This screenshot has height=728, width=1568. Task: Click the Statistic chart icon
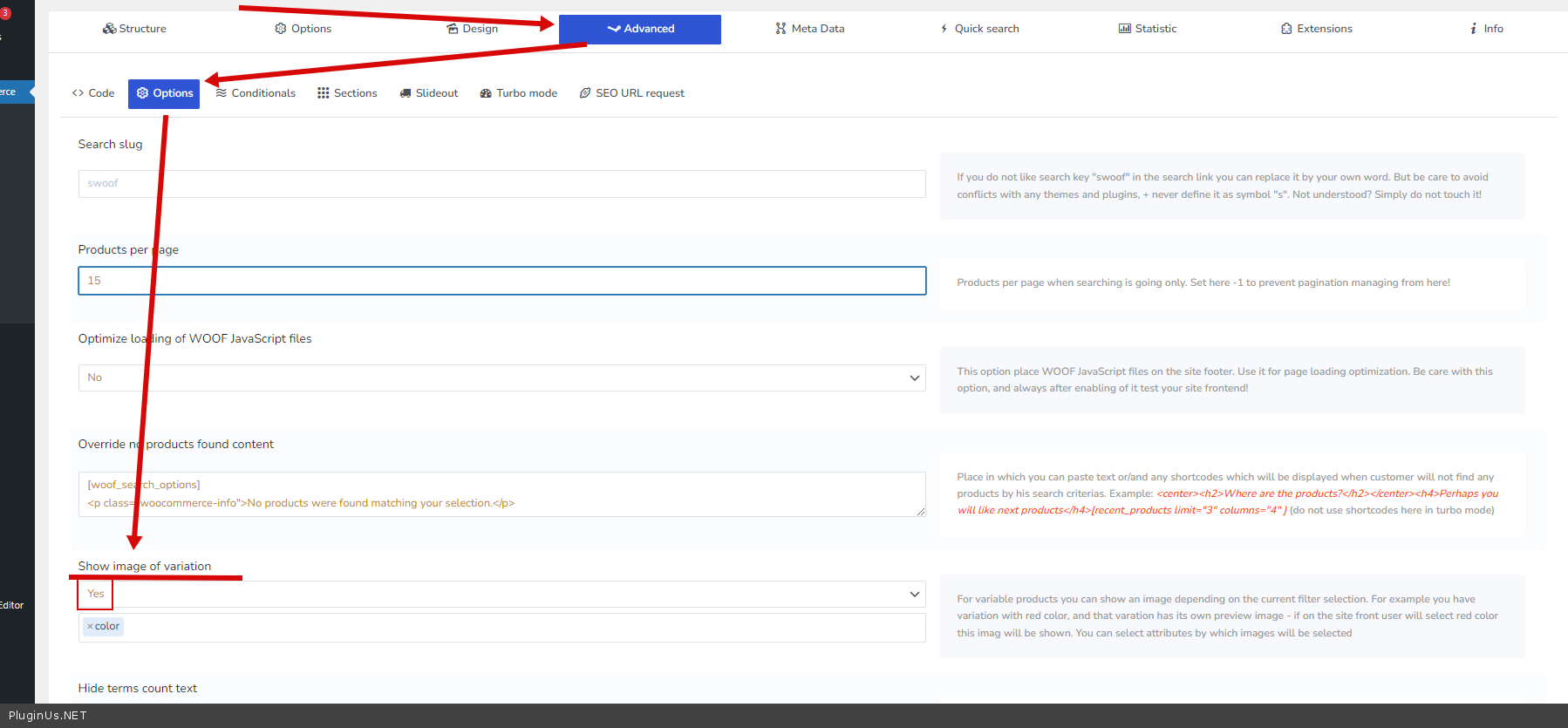point(1124,29)
